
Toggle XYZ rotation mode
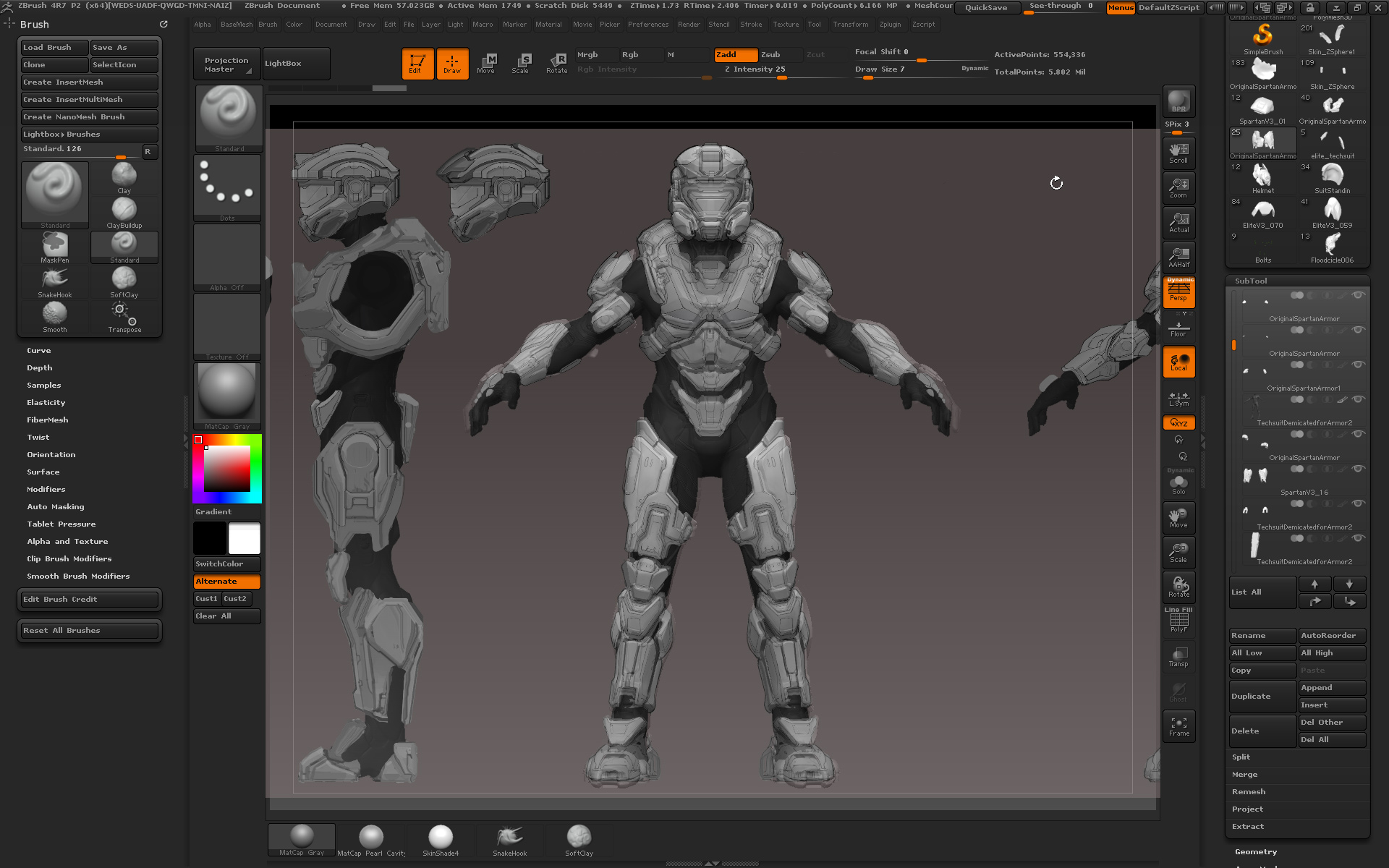click(1178, 422)
